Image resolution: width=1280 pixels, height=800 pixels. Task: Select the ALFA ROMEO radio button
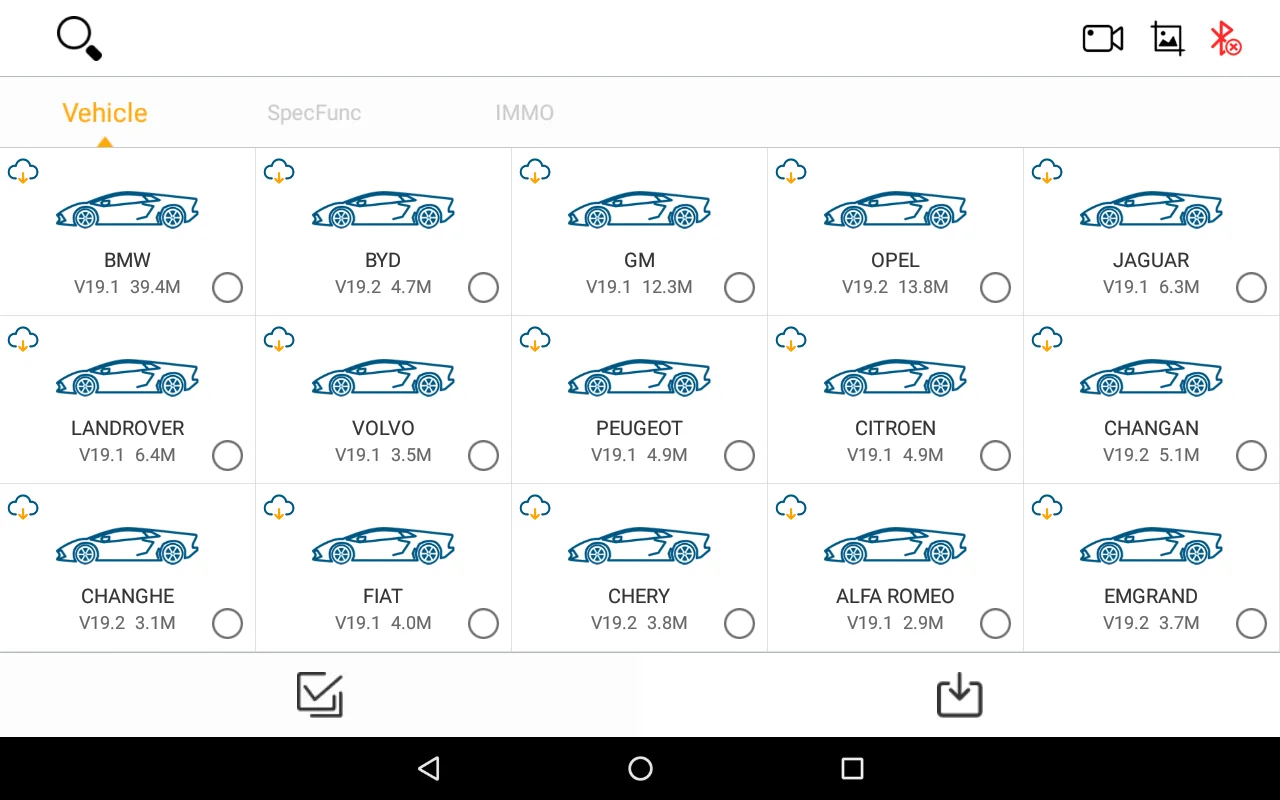[x=995, y=623]
